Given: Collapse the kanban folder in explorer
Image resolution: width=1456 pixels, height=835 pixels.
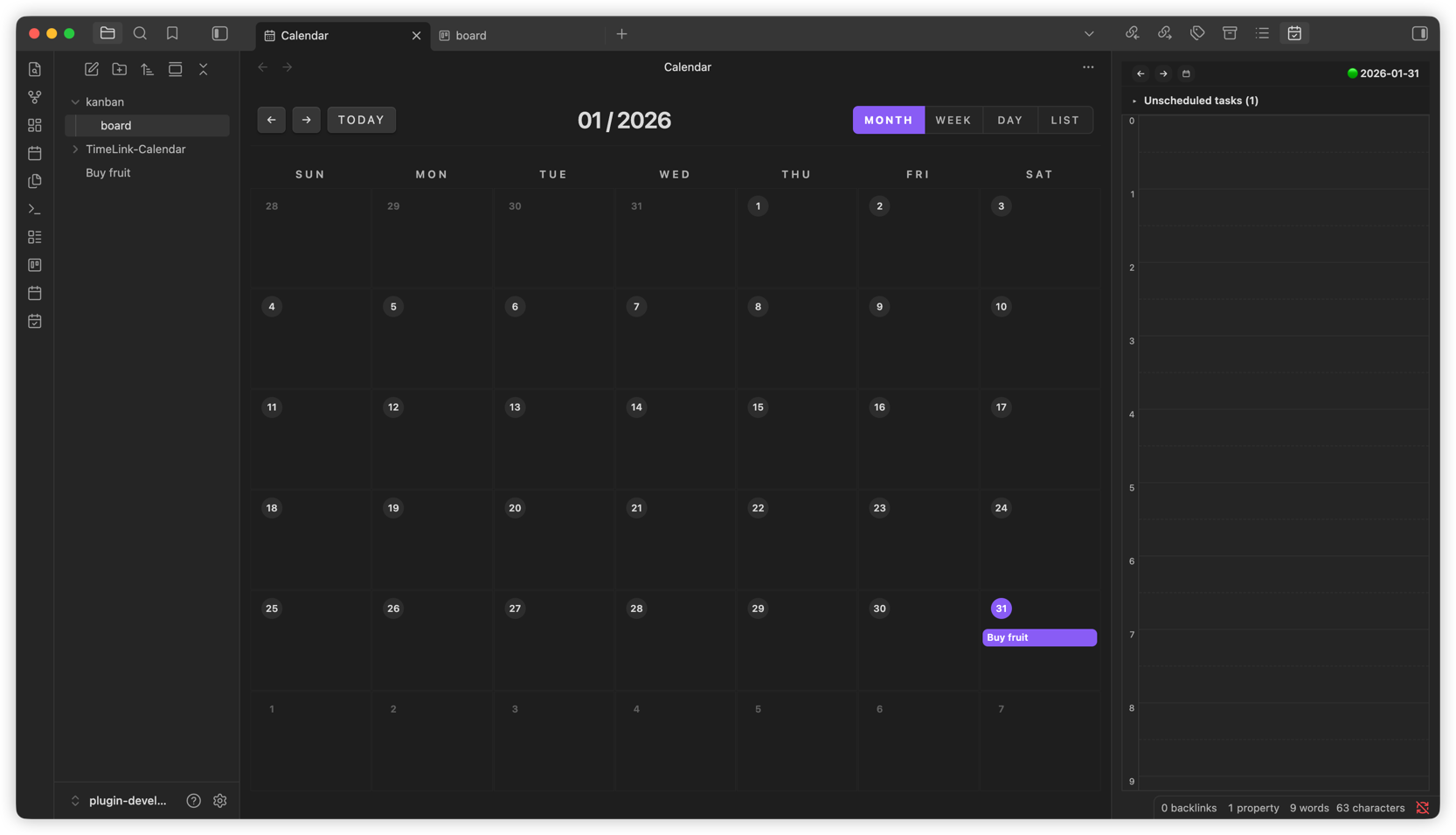Looking at the screenshot, I should [x=75, y=101].
